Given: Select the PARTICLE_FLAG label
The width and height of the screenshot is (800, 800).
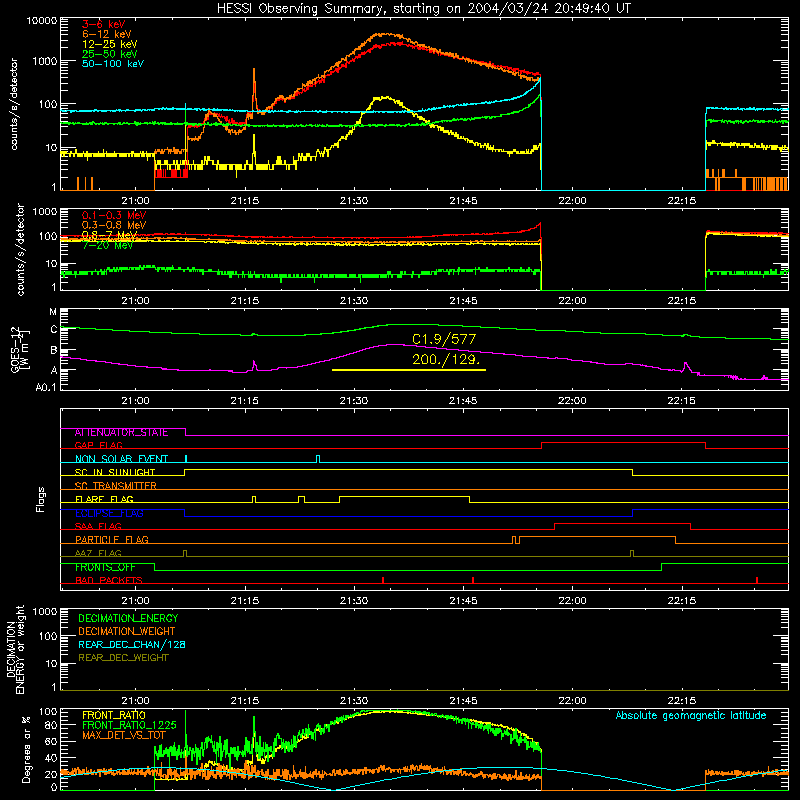Looking at the screenshot, I should pyautogui.click(x=112, y=540).
